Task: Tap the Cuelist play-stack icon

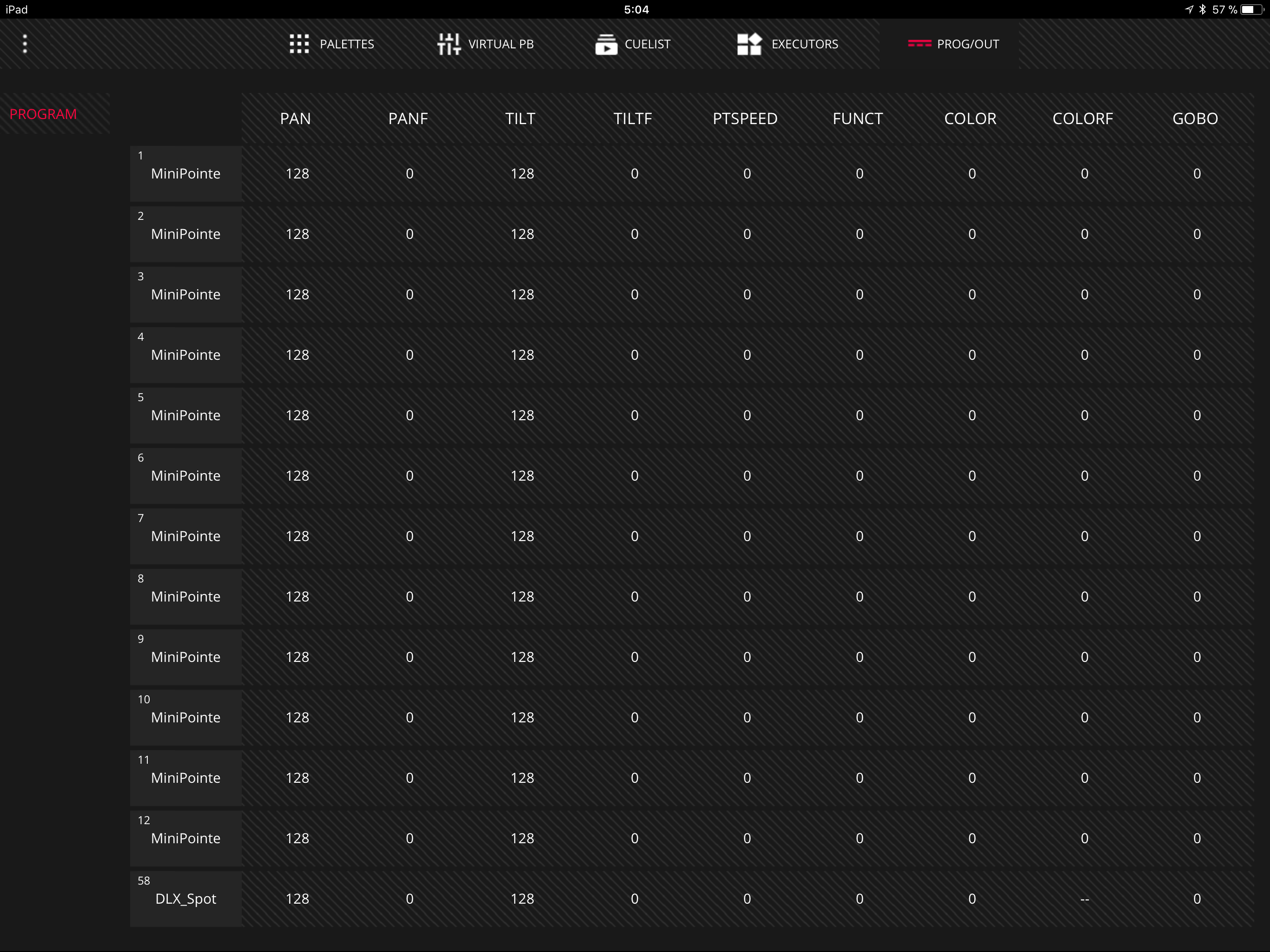Action: 606,44
